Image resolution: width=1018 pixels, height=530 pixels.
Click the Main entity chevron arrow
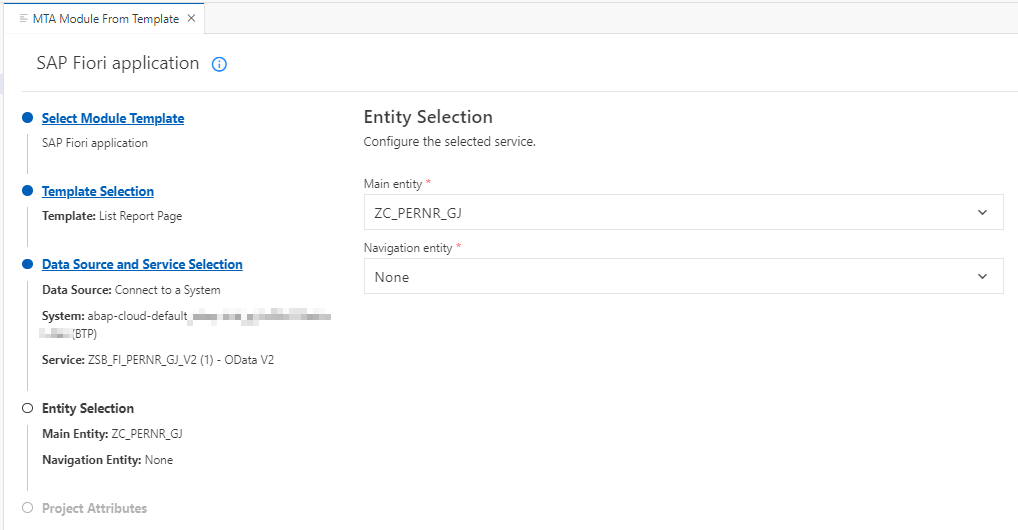(x=982, y=212)
